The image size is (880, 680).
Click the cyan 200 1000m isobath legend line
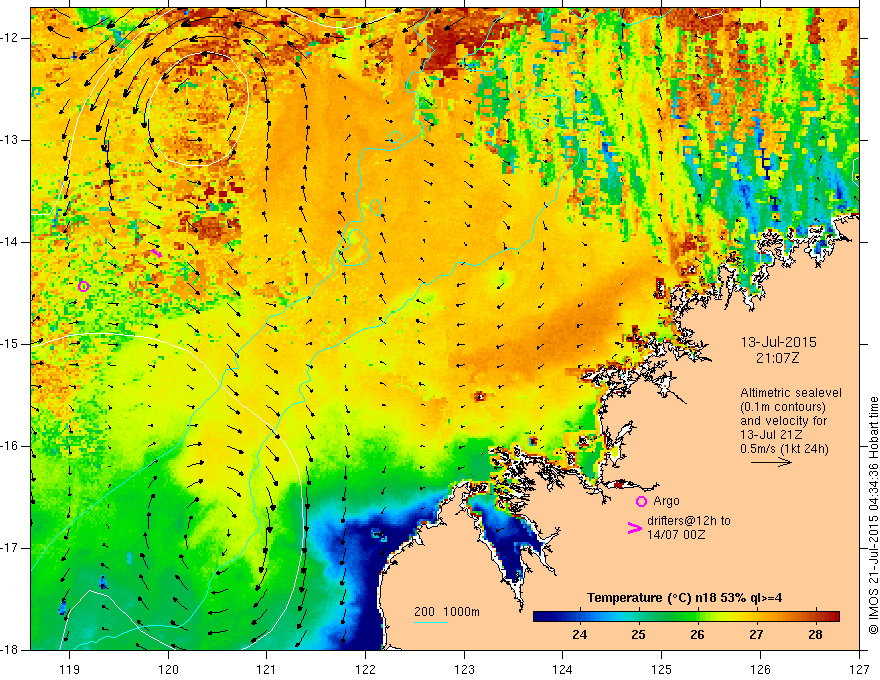pos(430,622)
